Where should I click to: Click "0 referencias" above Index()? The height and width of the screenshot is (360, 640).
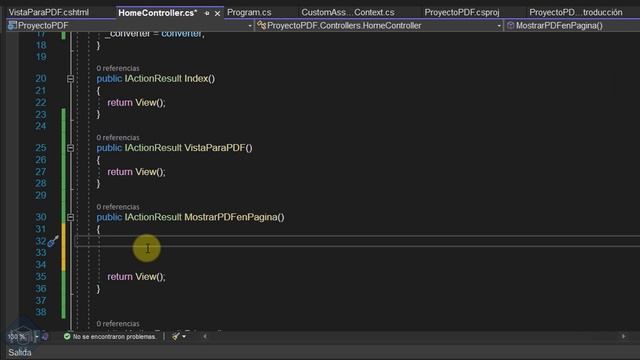tap(118, 68)
